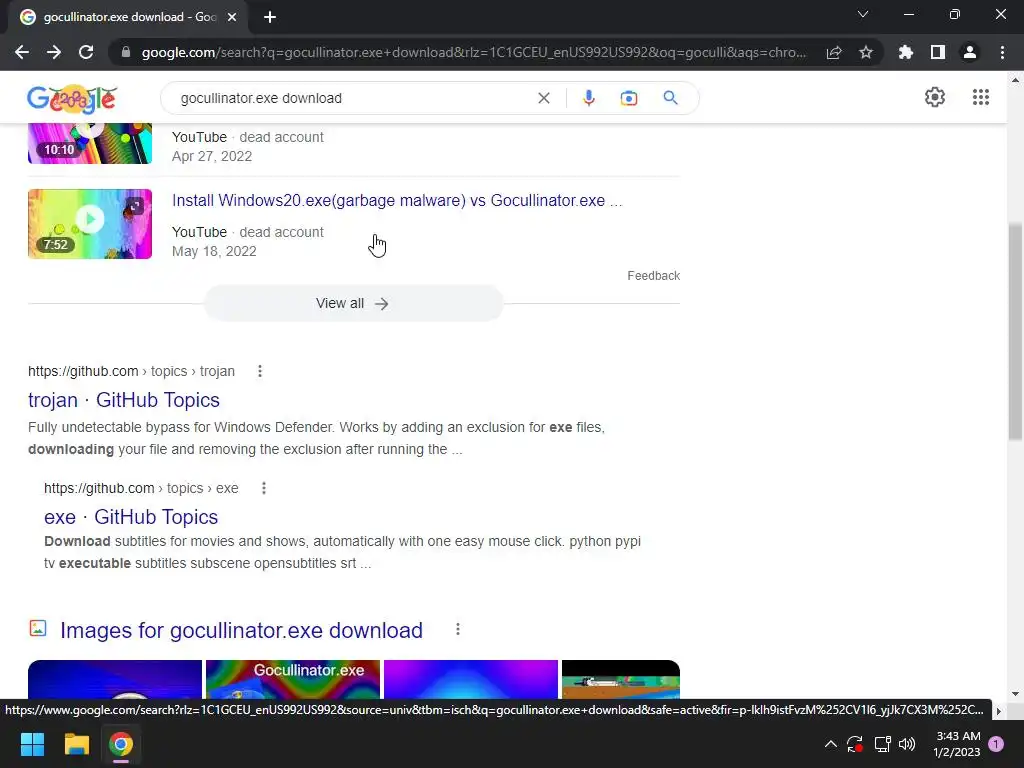
Task: Open the tab search dropdown chevron
Action: tap(863, 14)
